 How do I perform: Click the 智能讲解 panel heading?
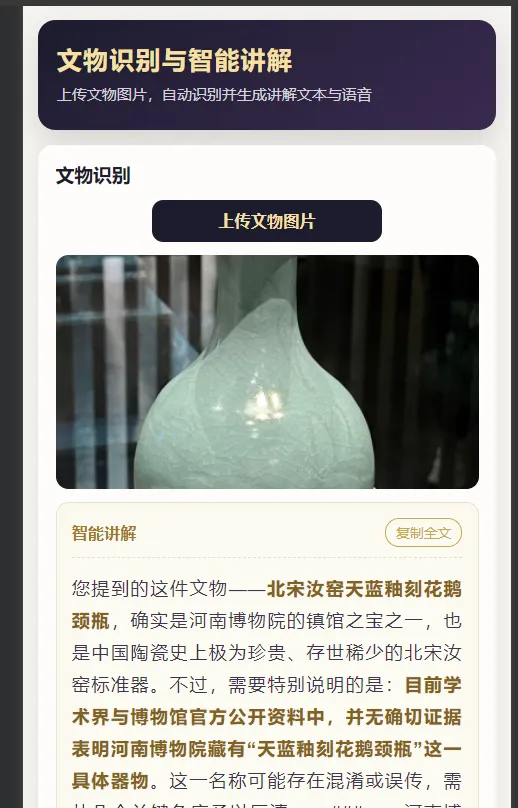pyautogui.click(x=104, y=533)
